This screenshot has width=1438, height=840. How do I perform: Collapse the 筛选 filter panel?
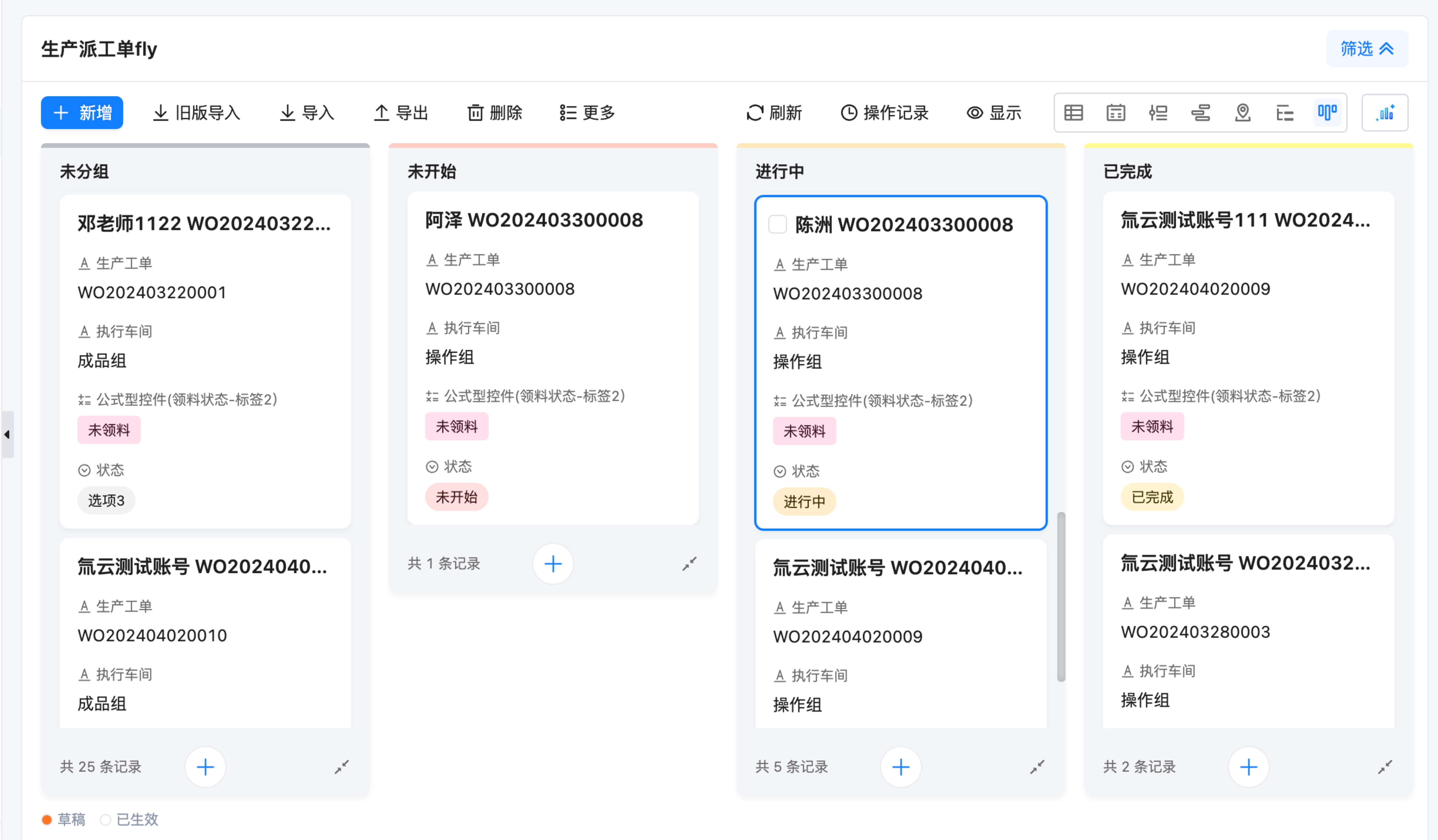tap(1367, 49)
